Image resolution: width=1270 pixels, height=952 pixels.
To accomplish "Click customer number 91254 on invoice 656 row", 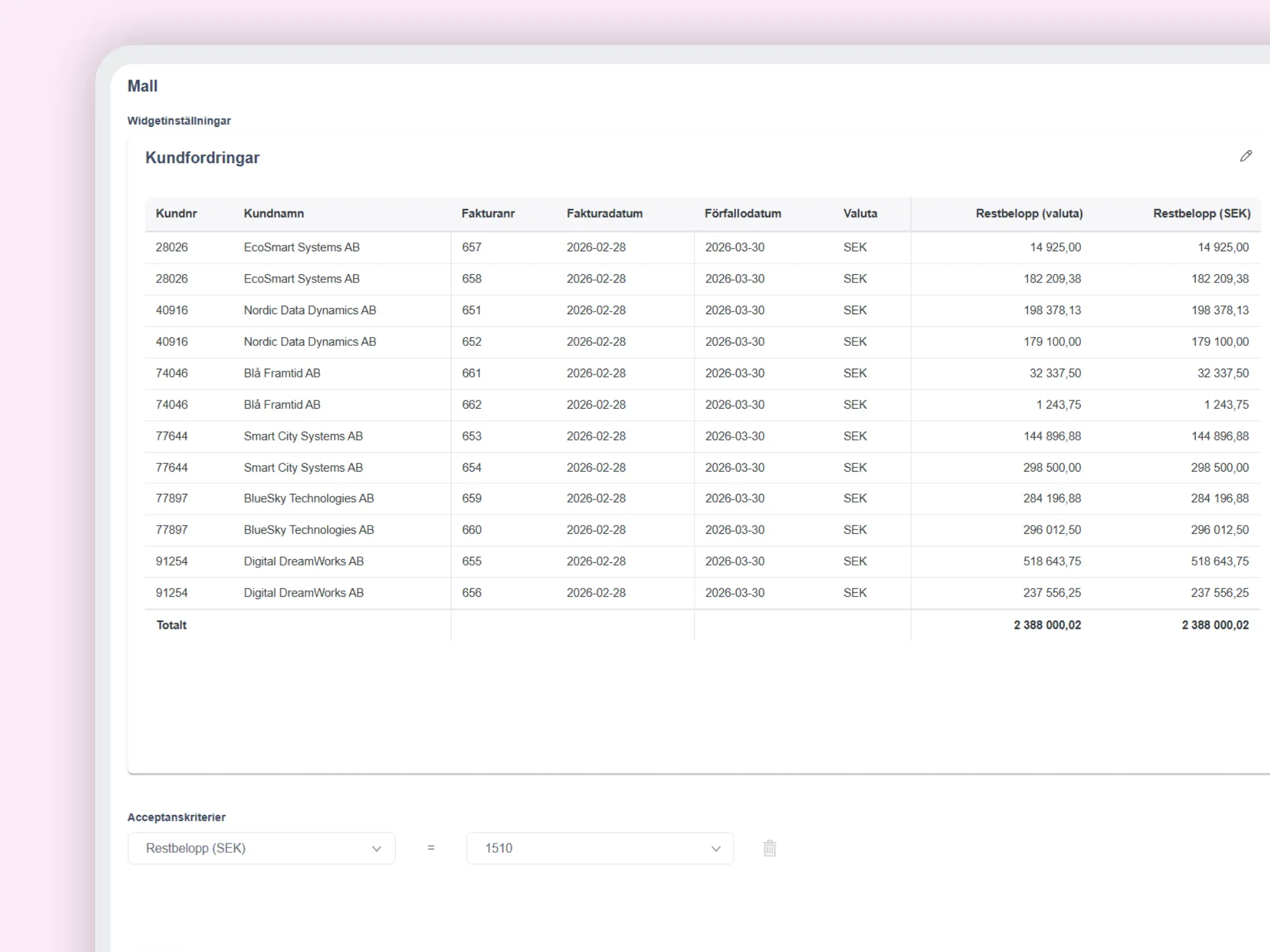I will click(x=171, y=592).
